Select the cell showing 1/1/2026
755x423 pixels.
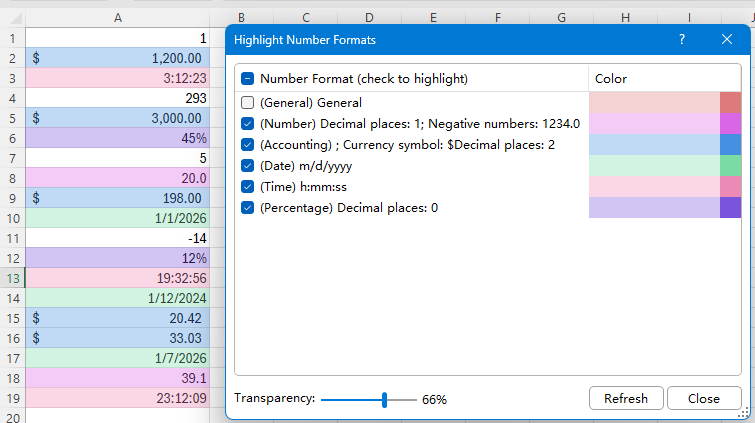[117, 218]
